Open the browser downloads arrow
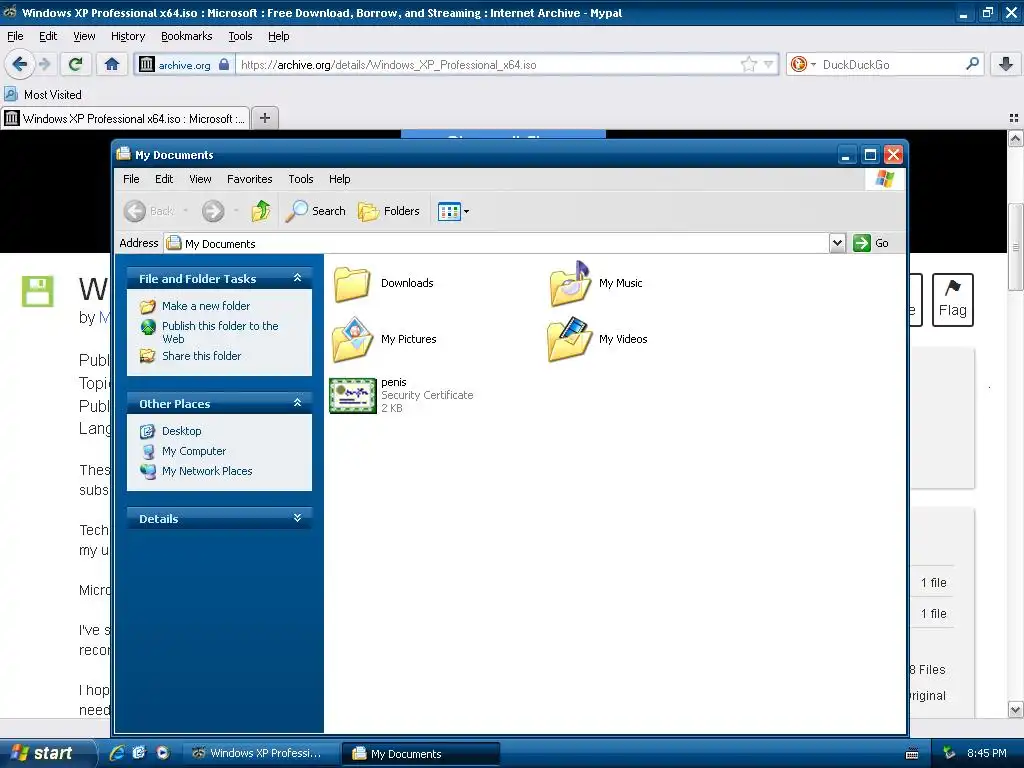1024x768 pixels. 1006,64
